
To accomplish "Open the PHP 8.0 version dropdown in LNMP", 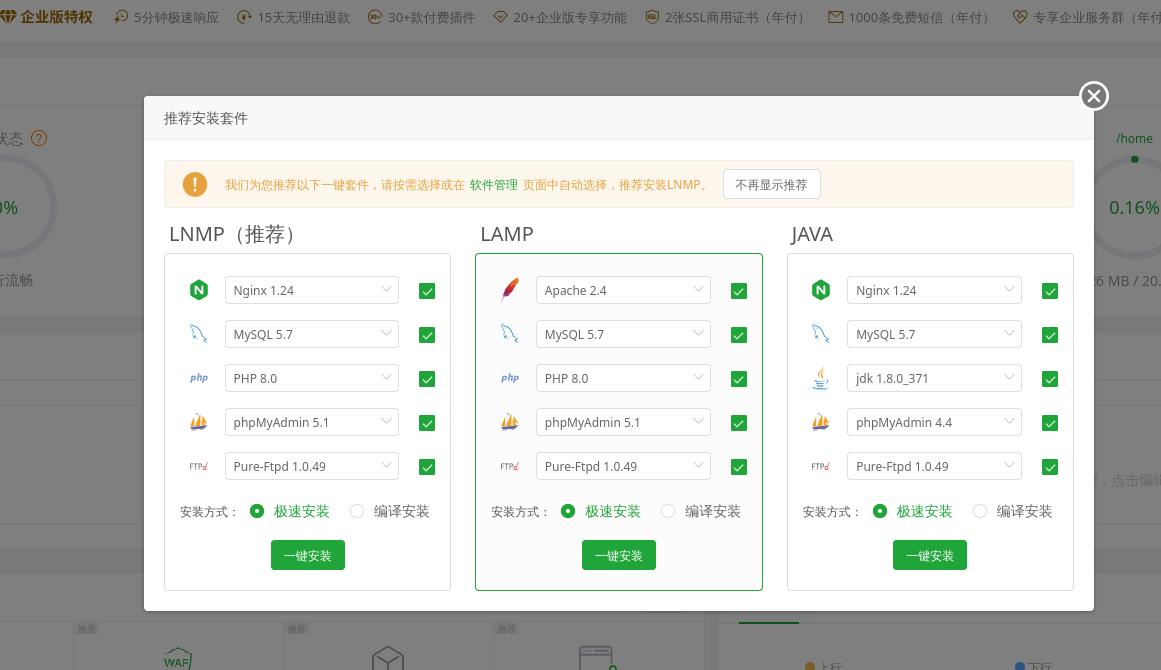I will [x=311, y=378].
